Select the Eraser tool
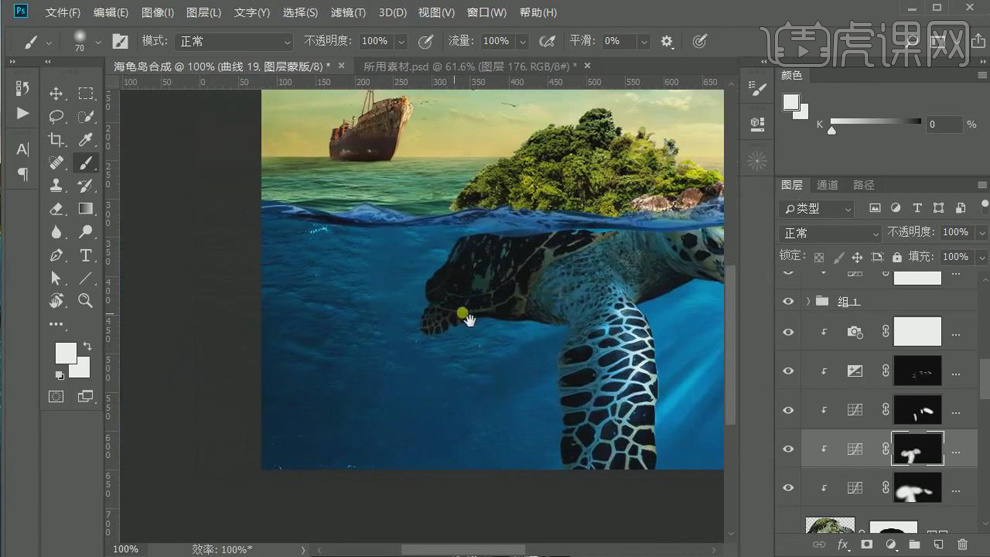Screen dimensions: 990x557 pyautogui.click(x=56, y=209)
